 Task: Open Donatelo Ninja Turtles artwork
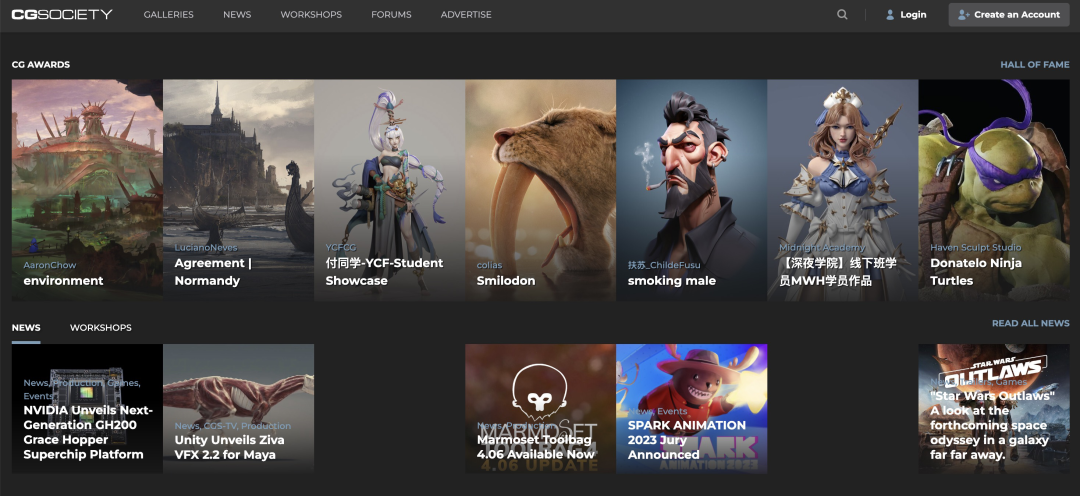point(994,190)
